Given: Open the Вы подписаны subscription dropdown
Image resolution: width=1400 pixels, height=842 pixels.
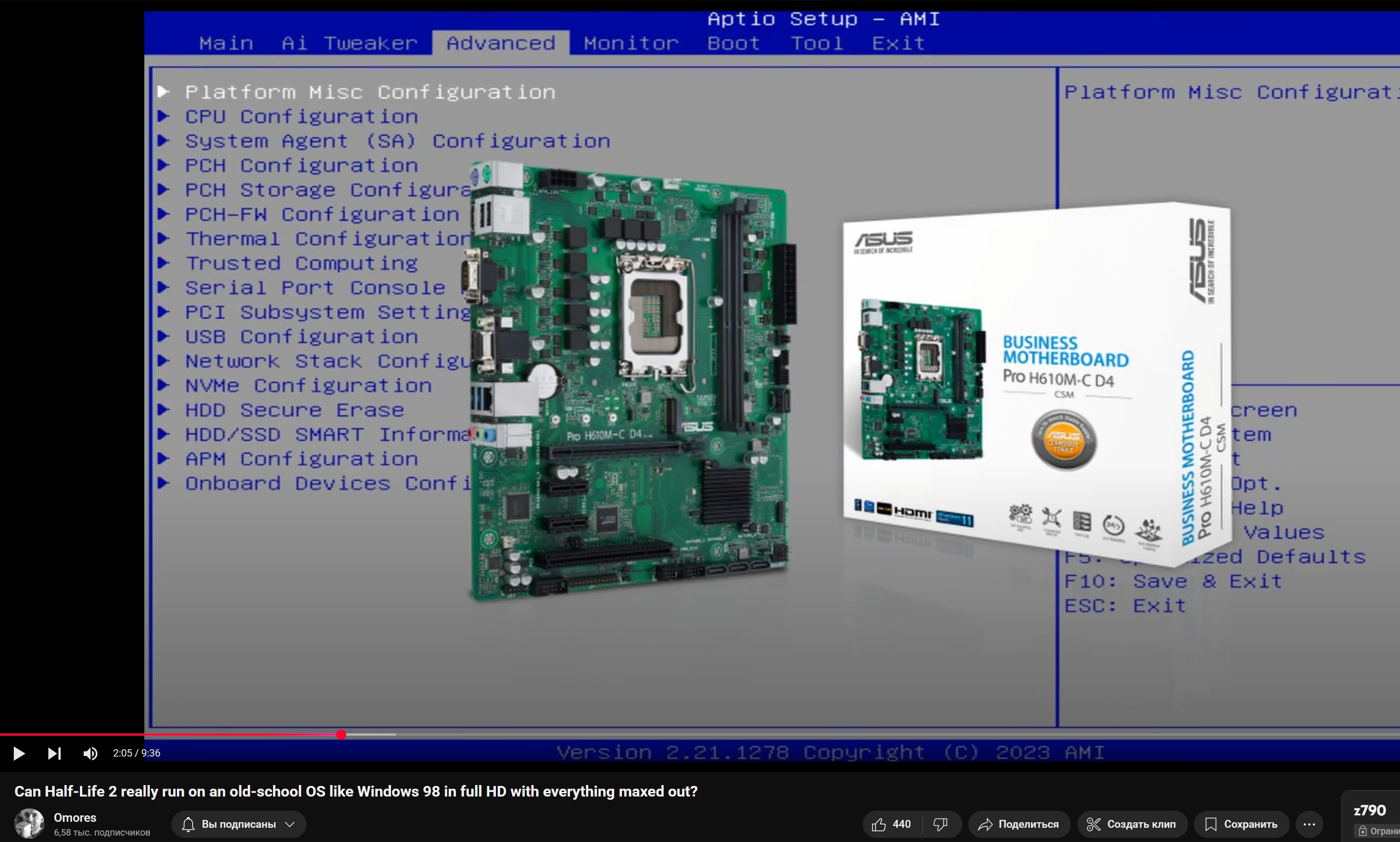Looking at the screenshot, I should pos(239,824).
